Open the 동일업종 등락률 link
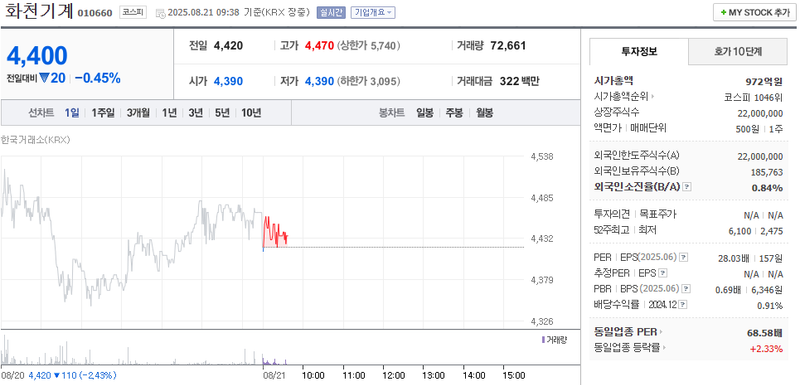This screenshot has height=385, width=800. 630,348
